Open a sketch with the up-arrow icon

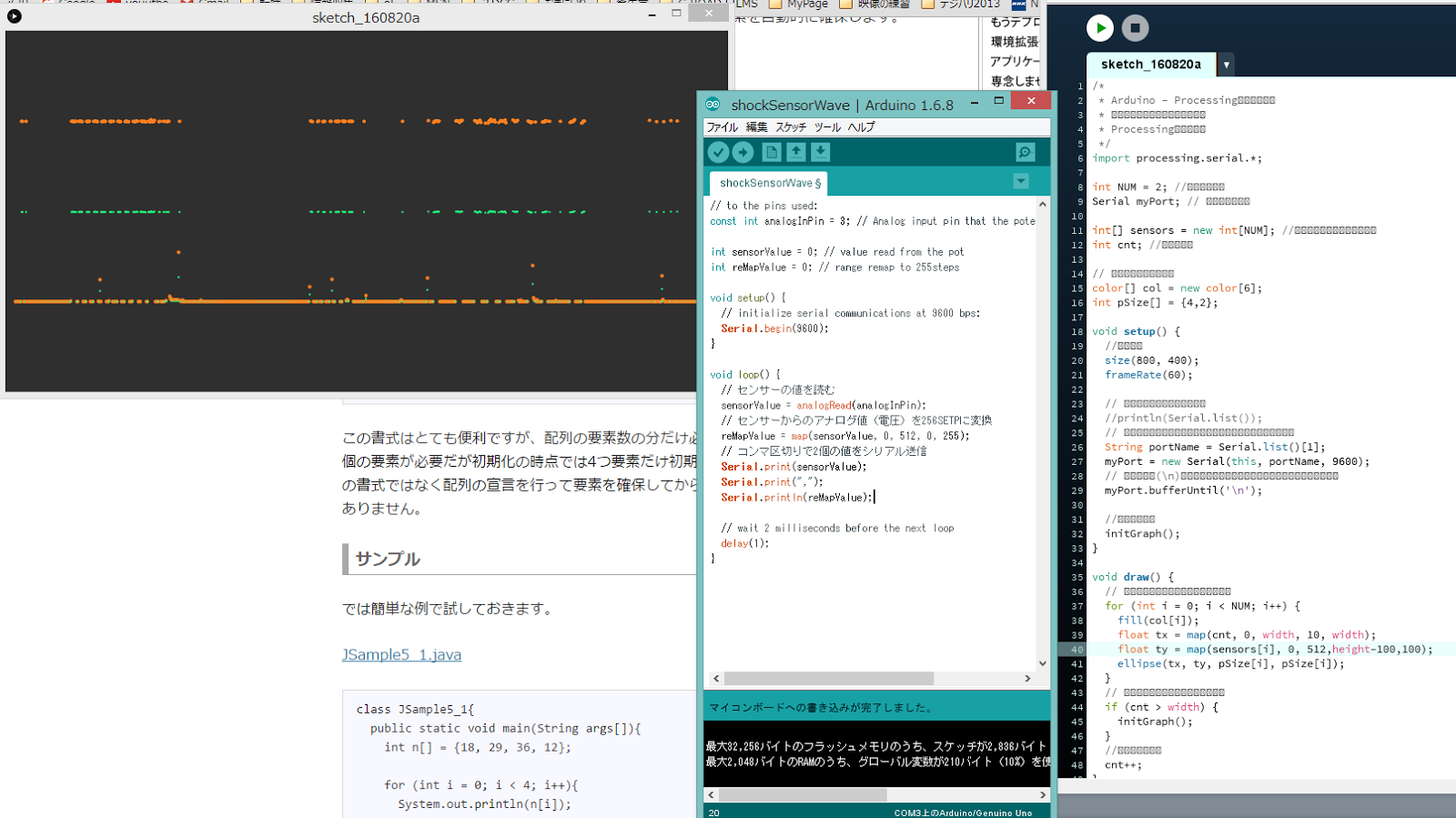click(795, 152)
